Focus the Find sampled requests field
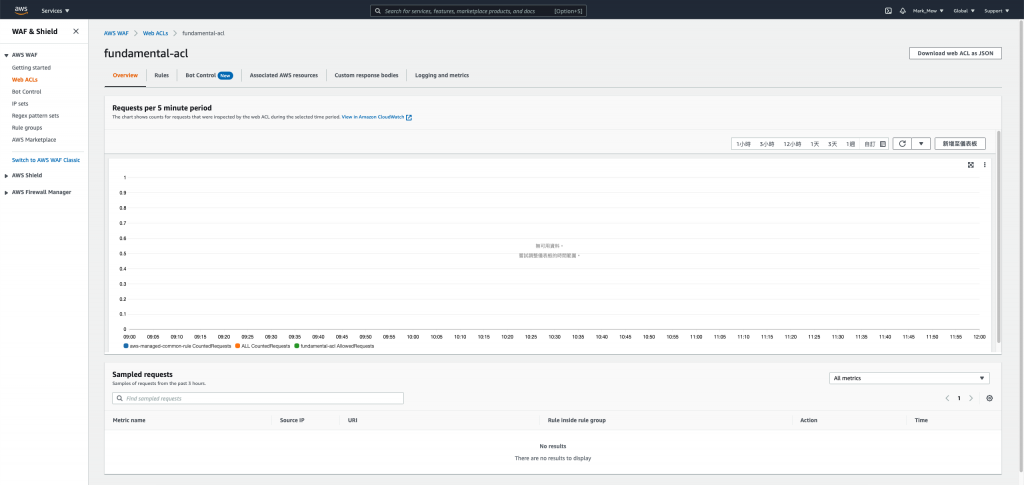The width and height of the screenshot is (1024, 485). pyautogui.click(x=258, y=398)
